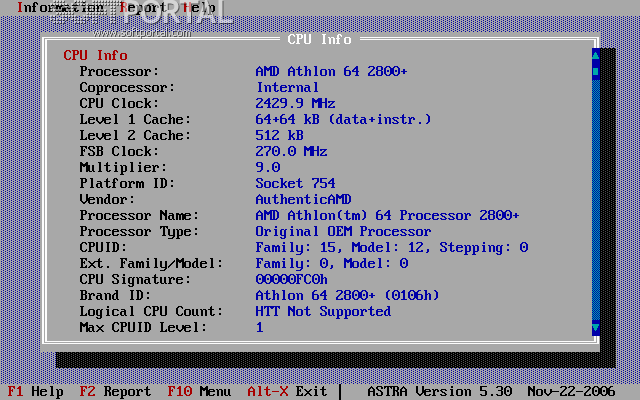Select the value '512 kB'
Viewport: 640px width, 400px height.
279,135
